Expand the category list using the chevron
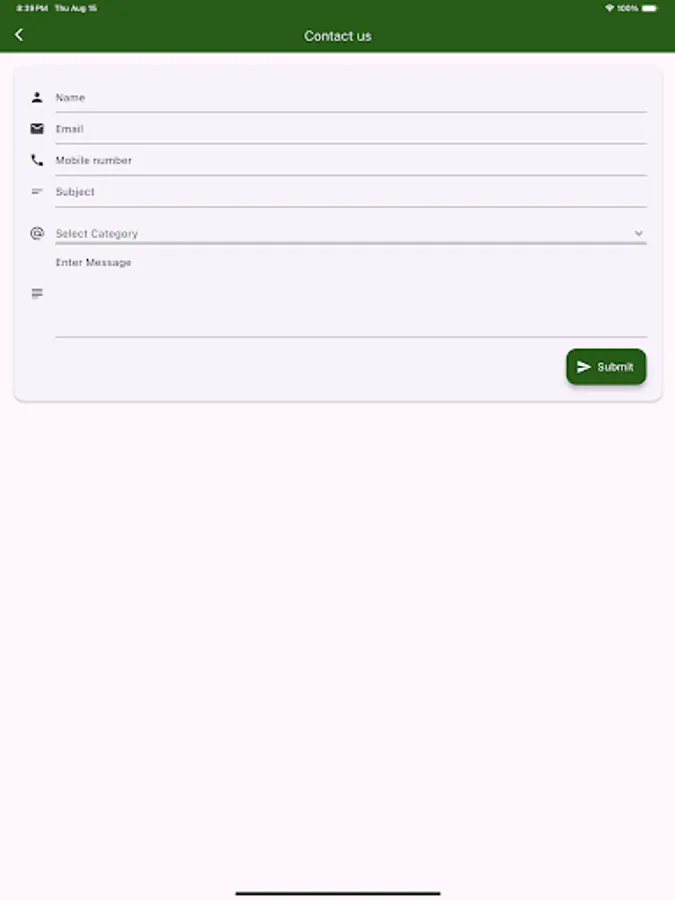Screen dimensions: 675x900 [x=639, y=232]
